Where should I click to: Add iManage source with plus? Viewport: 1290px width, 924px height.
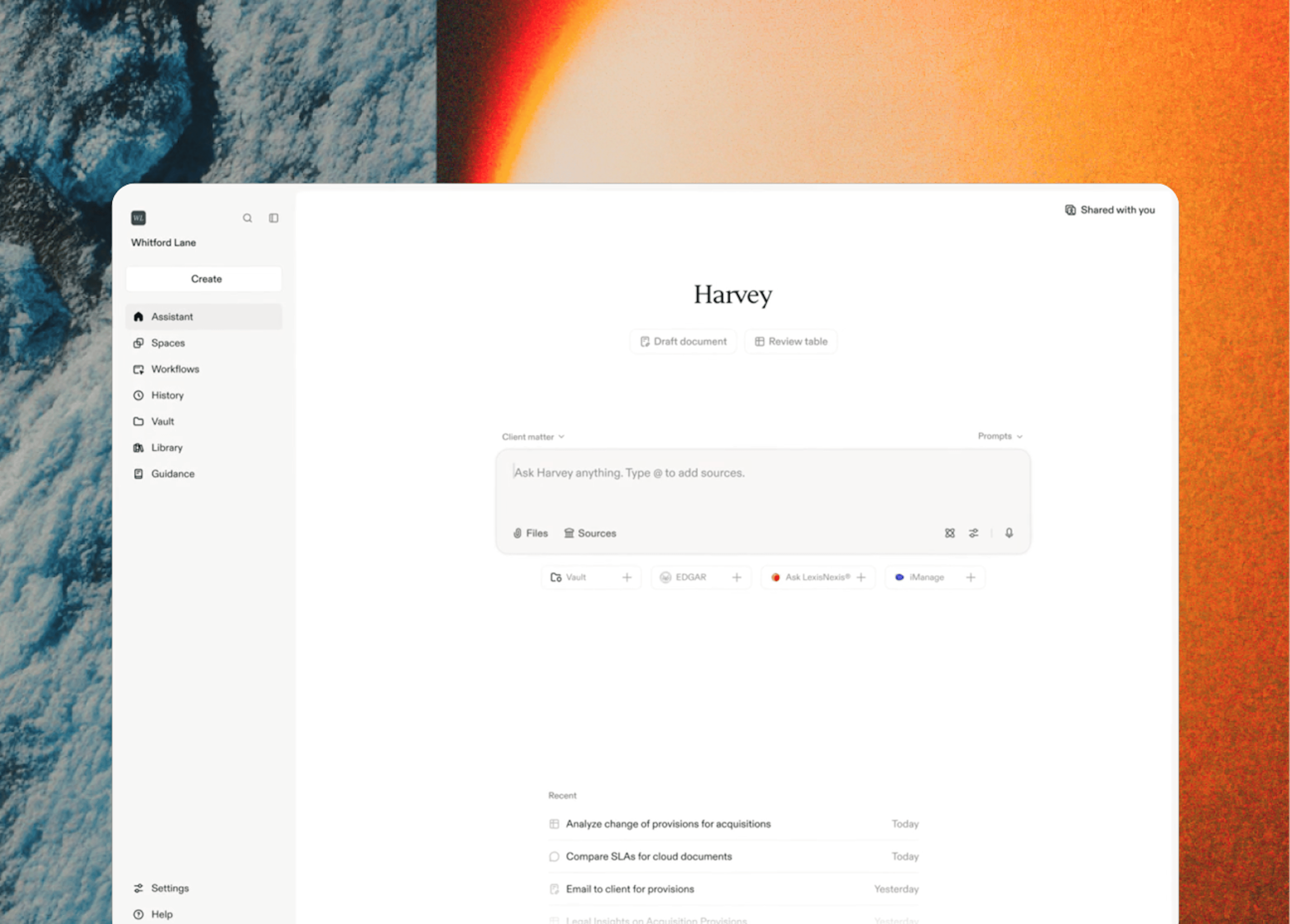coord(970,577)
